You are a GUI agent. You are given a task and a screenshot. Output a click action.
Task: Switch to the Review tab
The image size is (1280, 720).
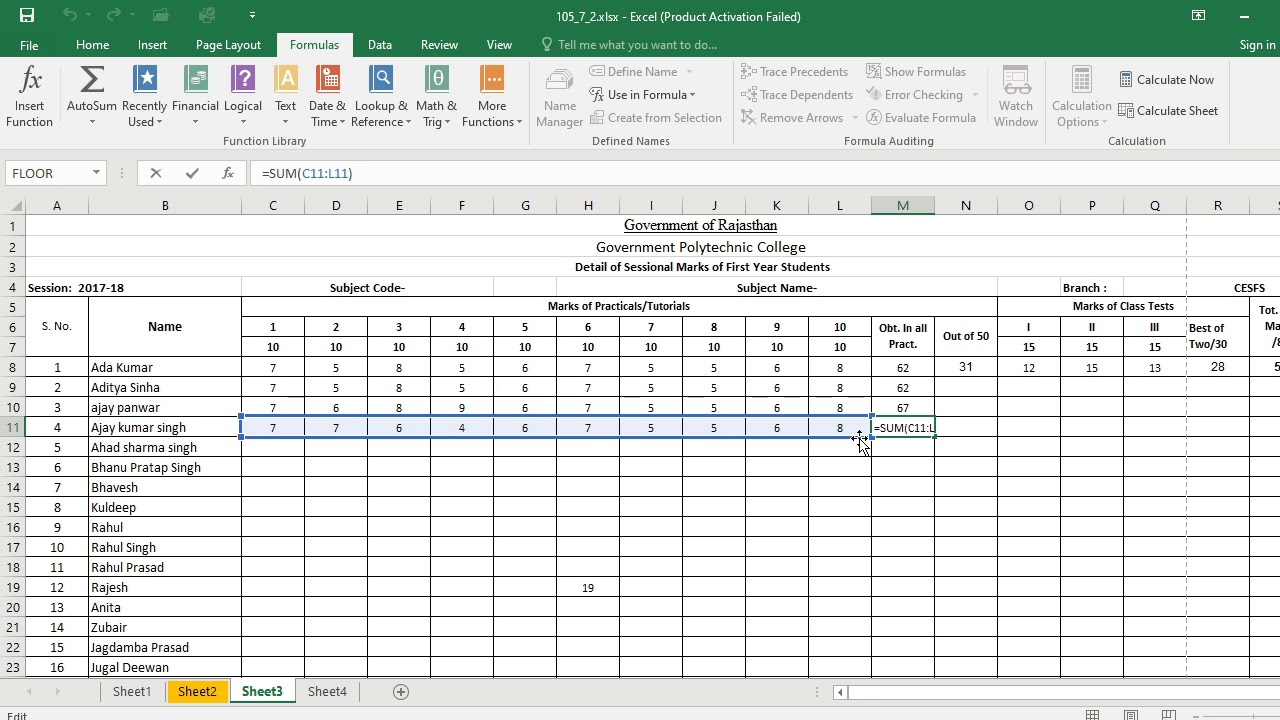click(439, 45)
